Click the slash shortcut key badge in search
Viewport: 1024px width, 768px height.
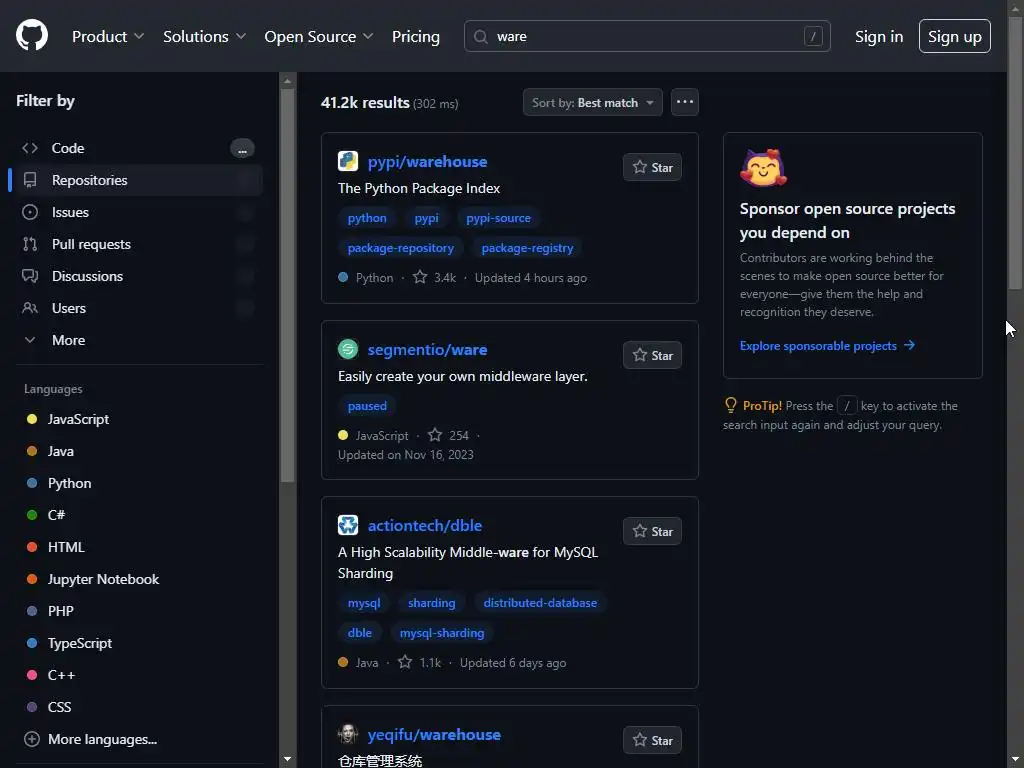coord(812,37)
